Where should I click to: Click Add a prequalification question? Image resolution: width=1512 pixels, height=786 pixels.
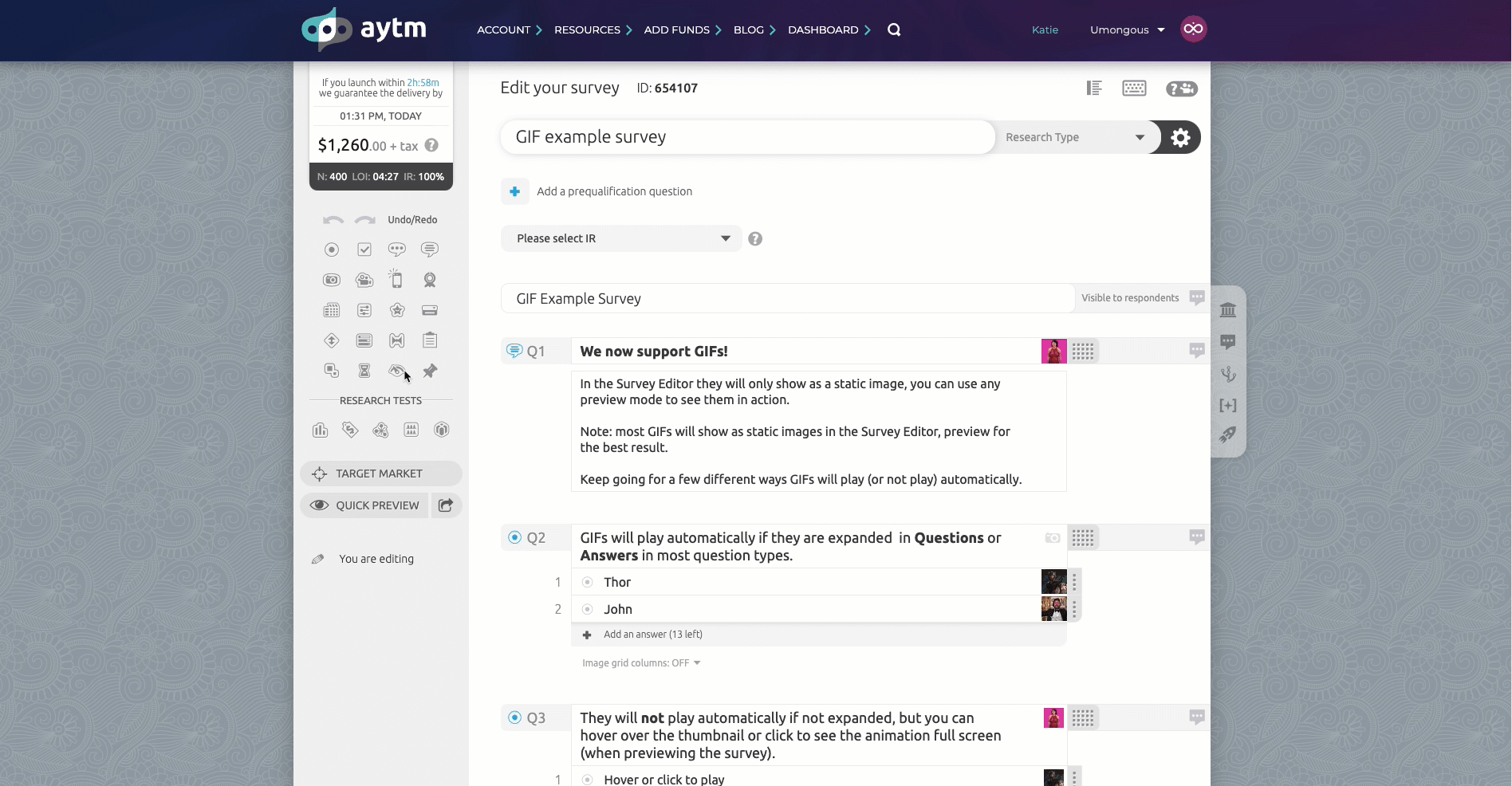point(614,191)
